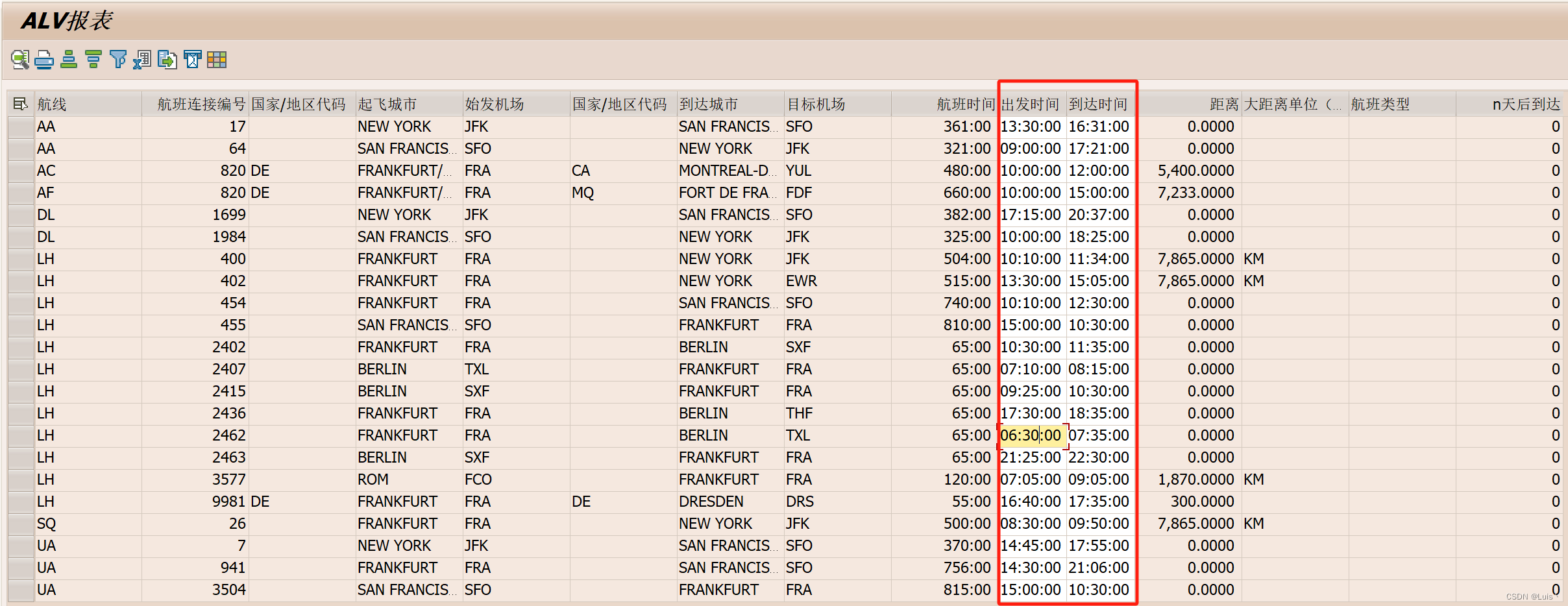Click the 始发机场 column header
The height and width of the screenshot is (606, 1568).
(x=516, y=104)
